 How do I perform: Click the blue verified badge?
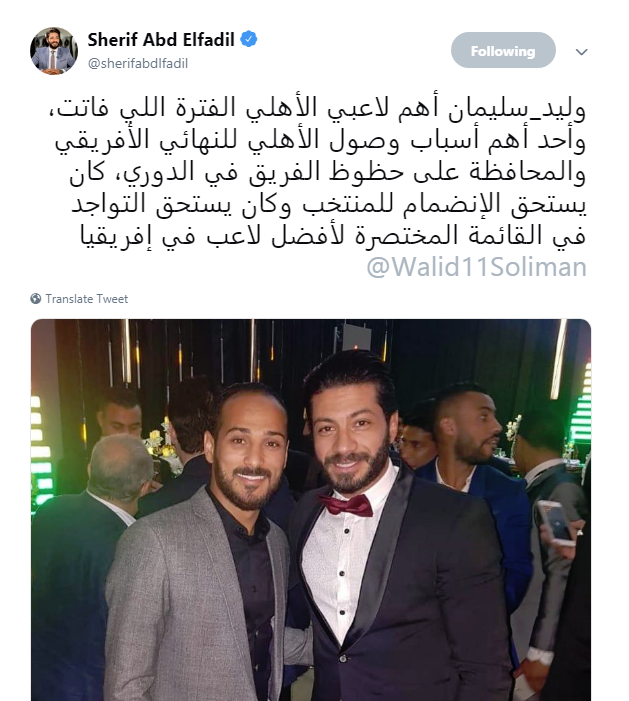[249, 39]
